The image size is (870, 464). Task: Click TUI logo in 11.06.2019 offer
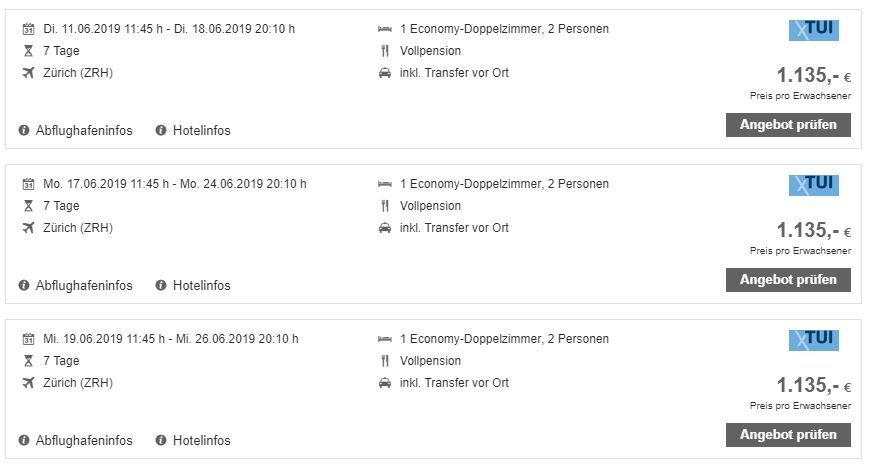pos(813,30)
